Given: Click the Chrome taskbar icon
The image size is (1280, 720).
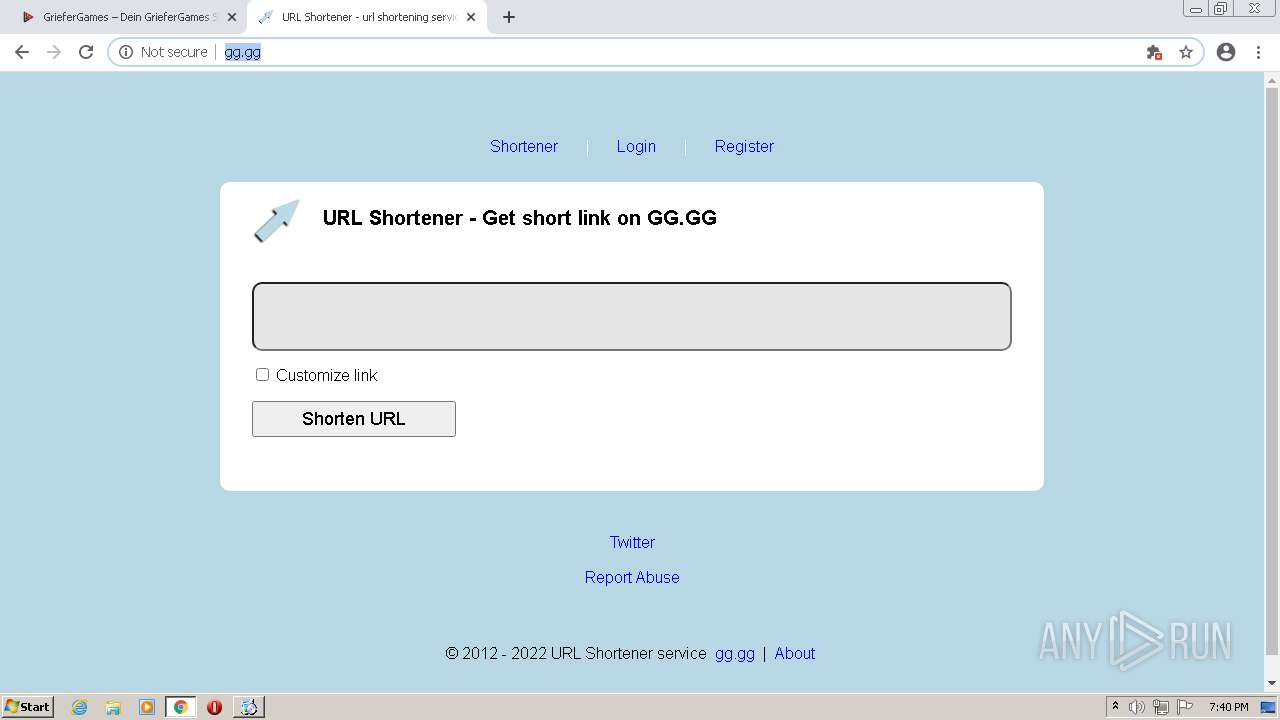Looking at the screenshot, I should tap(180, 707).
